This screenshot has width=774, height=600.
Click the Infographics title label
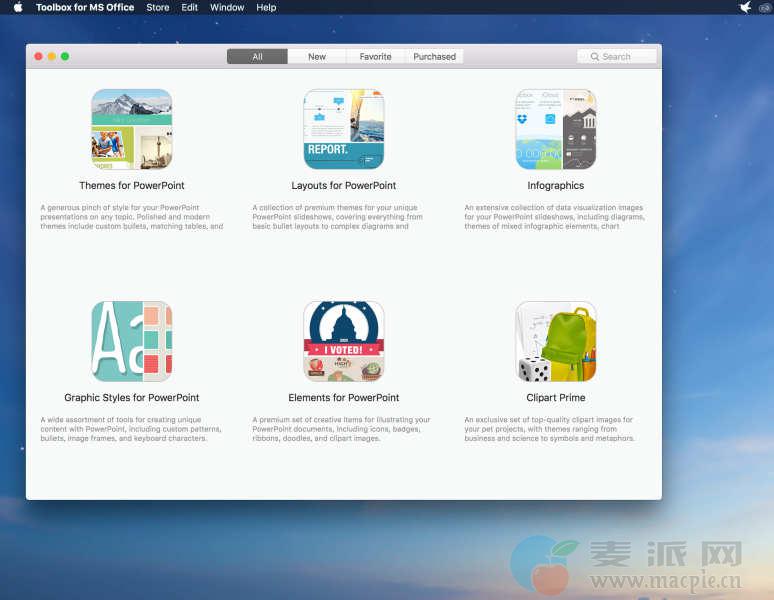pos(556,186)
